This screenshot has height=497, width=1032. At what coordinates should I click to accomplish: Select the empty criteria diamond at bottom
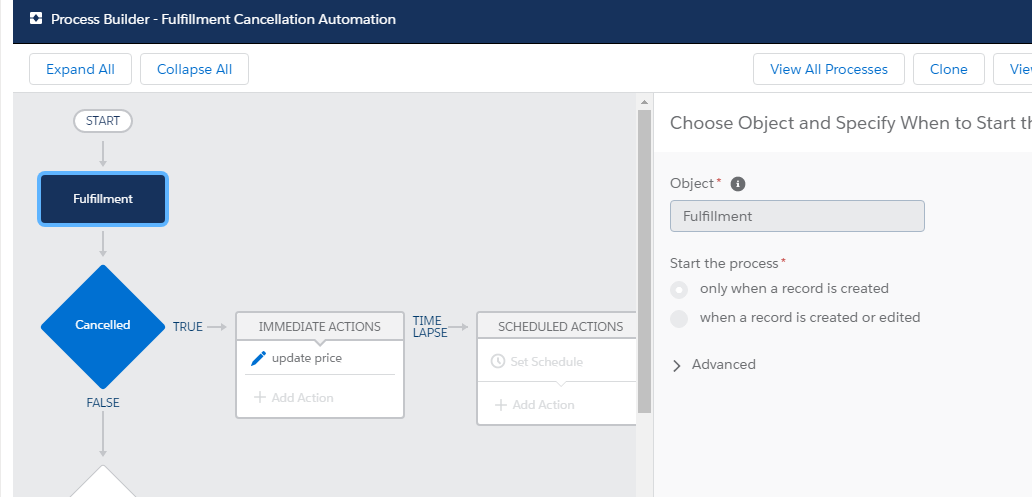click(x=103, y=484)
